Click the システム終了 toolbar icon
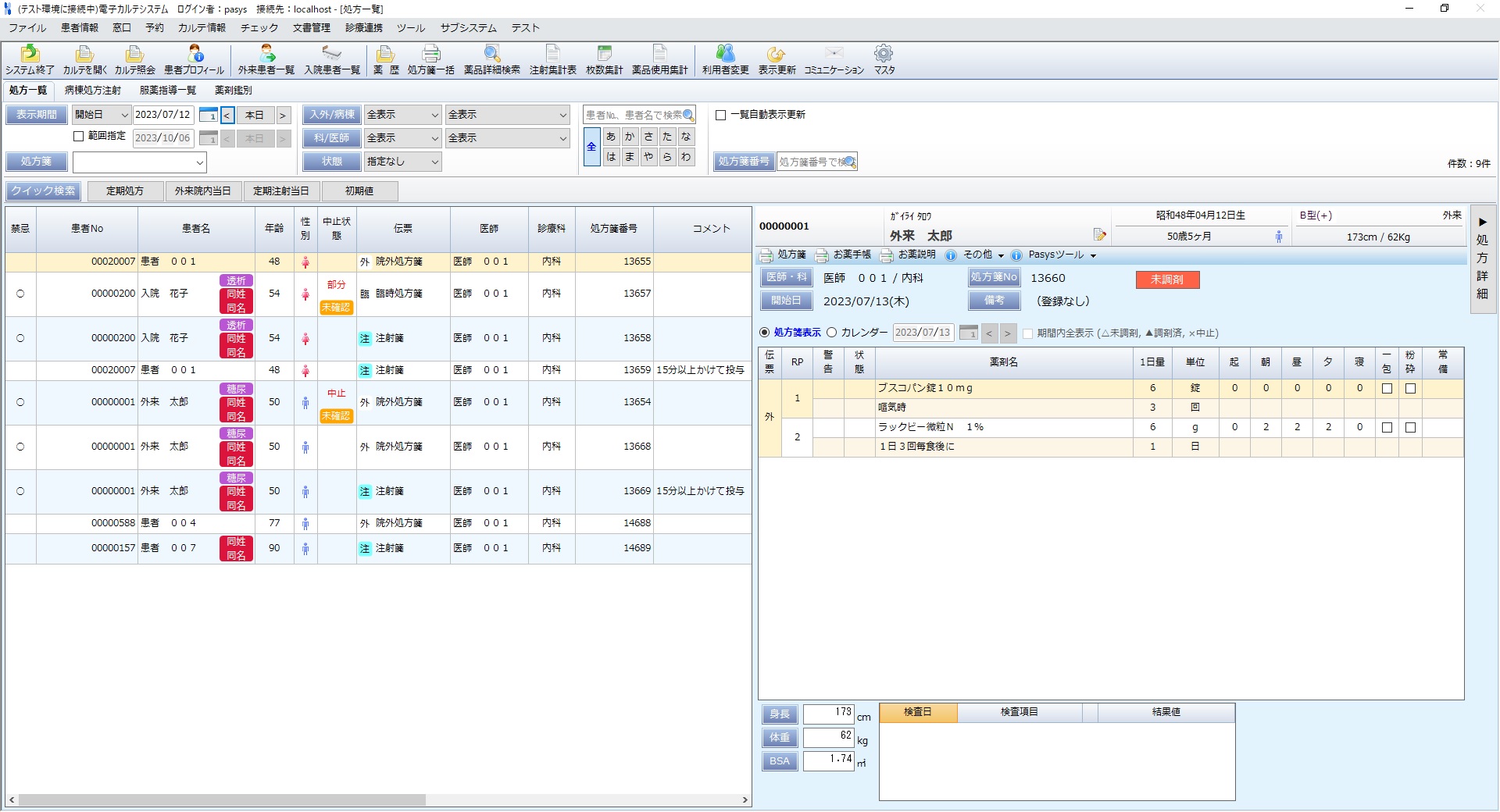1500x812 pixels. click(x=30, y=54)
